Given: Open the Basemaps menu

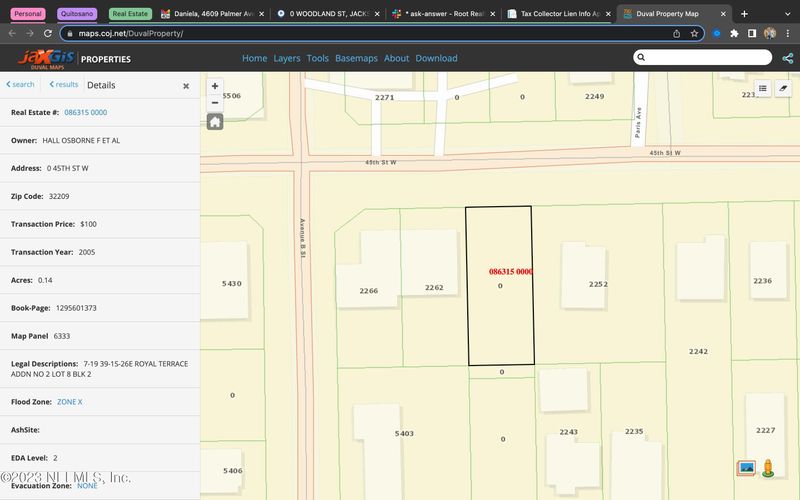Looking at the screenshot, I should coord(356,58).
